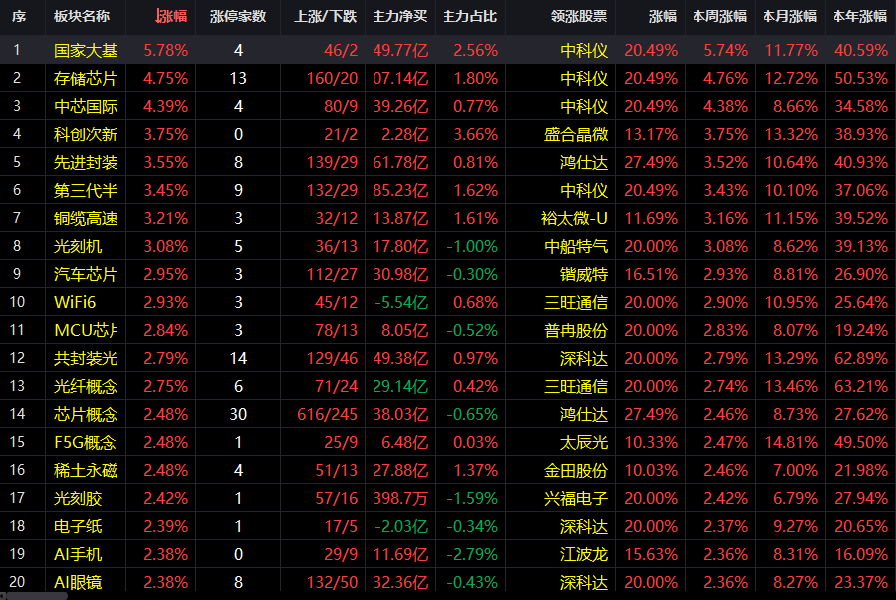This screenshot has width=896, height=600.
Task: Open sector 汽车芯片
Action: point(86,274)
